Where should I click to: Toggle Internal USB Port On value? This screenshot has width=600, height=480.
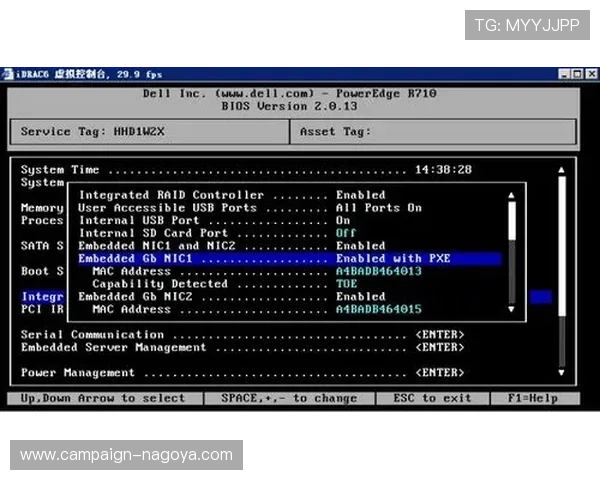(343, 220)
